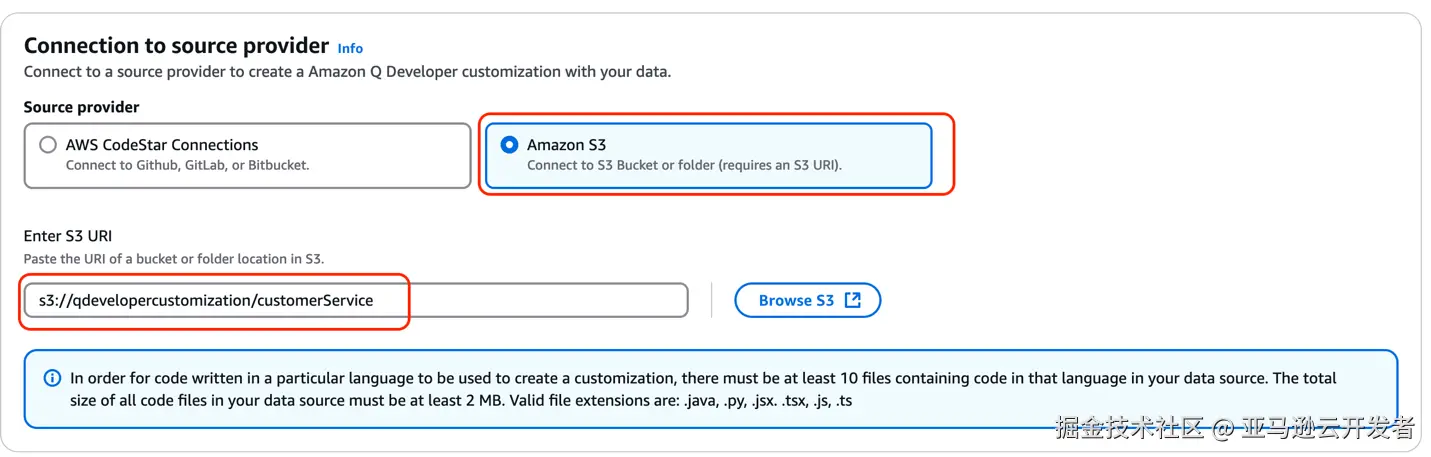Click the external-link icon in Browse S3
Image resolution: width=1431 pixels, height=457 pixels.
[x=852, y=300]
